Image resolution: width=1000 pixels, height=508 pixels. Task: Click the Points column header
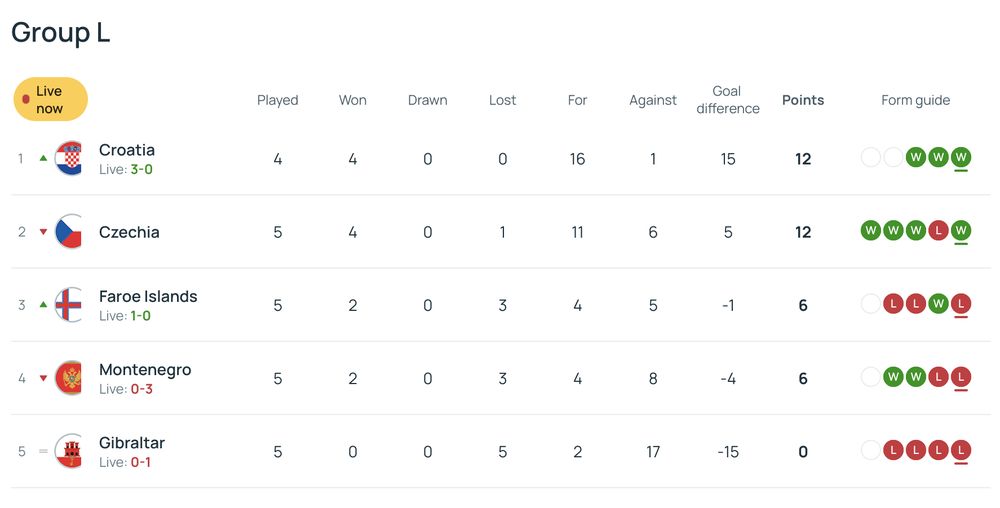pyautogui.click(x=803, y=100)
